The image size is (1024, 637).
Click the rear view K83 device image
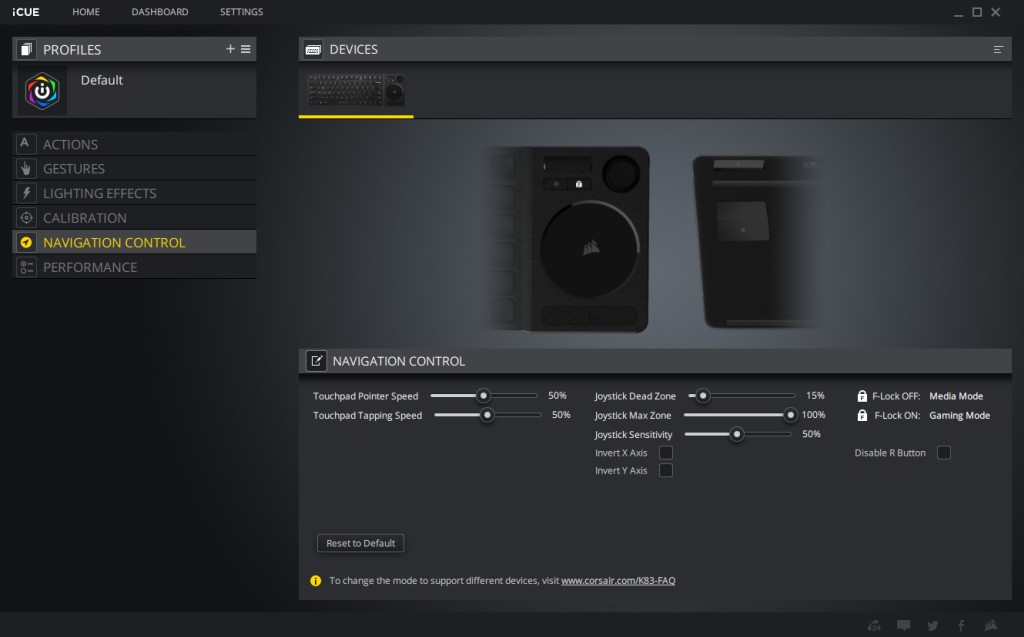tap(758, 242)
